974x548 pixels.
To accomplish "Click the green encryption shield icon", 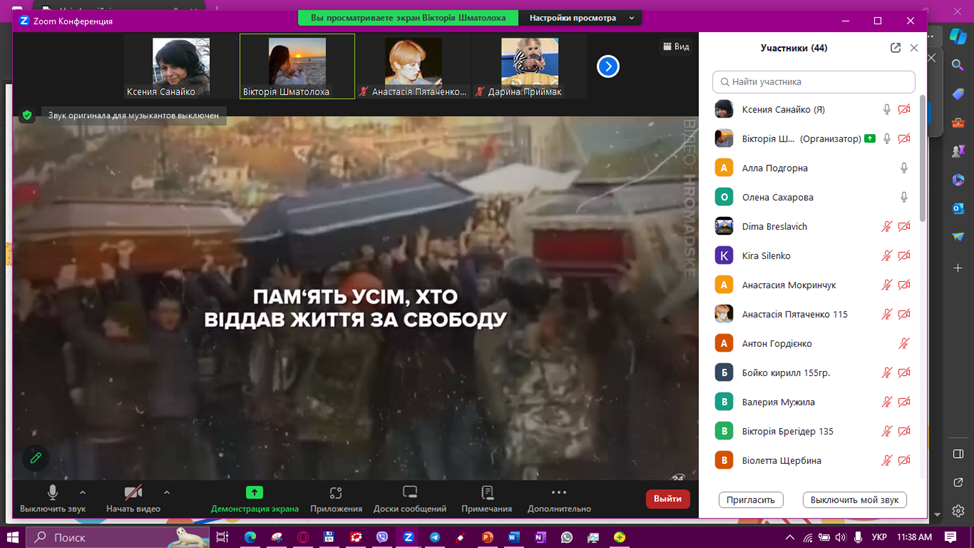I will [x=27, y=115].
